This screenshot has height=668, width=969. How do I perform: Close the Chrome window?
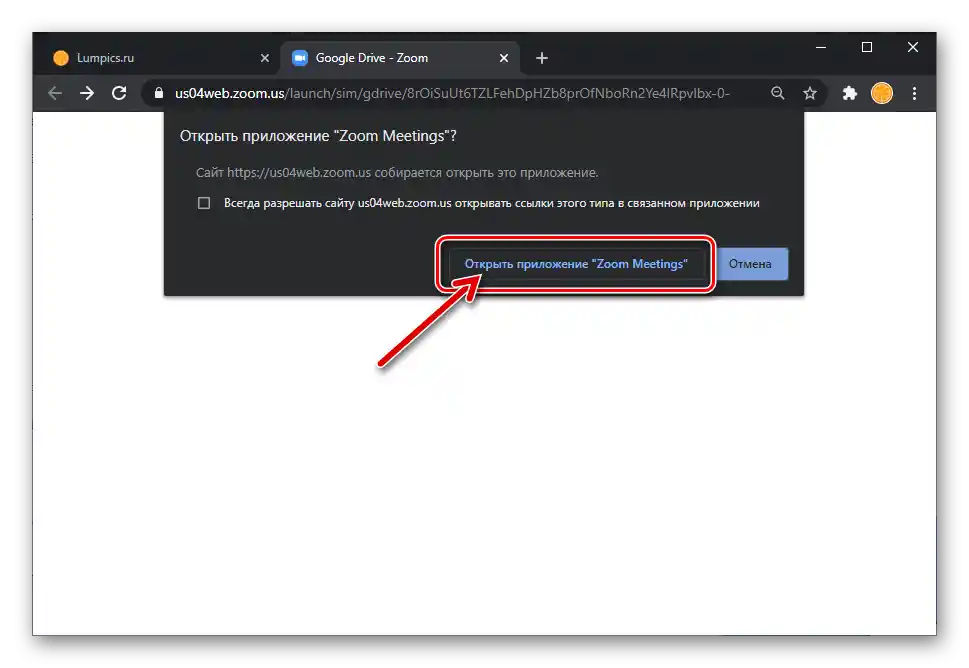tap(913, 47)
